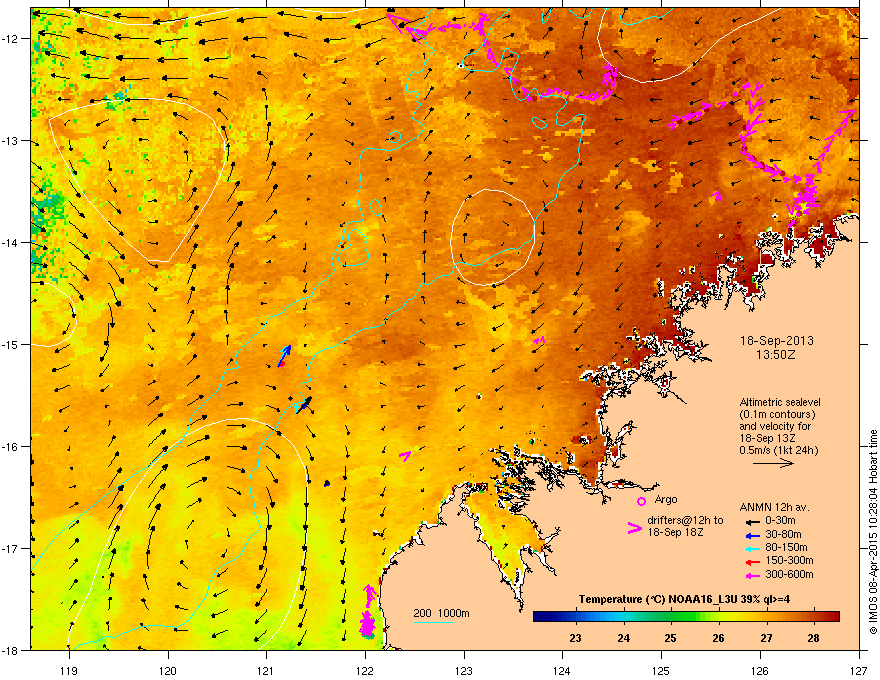Screen dimensions: 880x680
Task: Click the cyan 200/1000m isobath legend line
Action: (x=433, y=622)
